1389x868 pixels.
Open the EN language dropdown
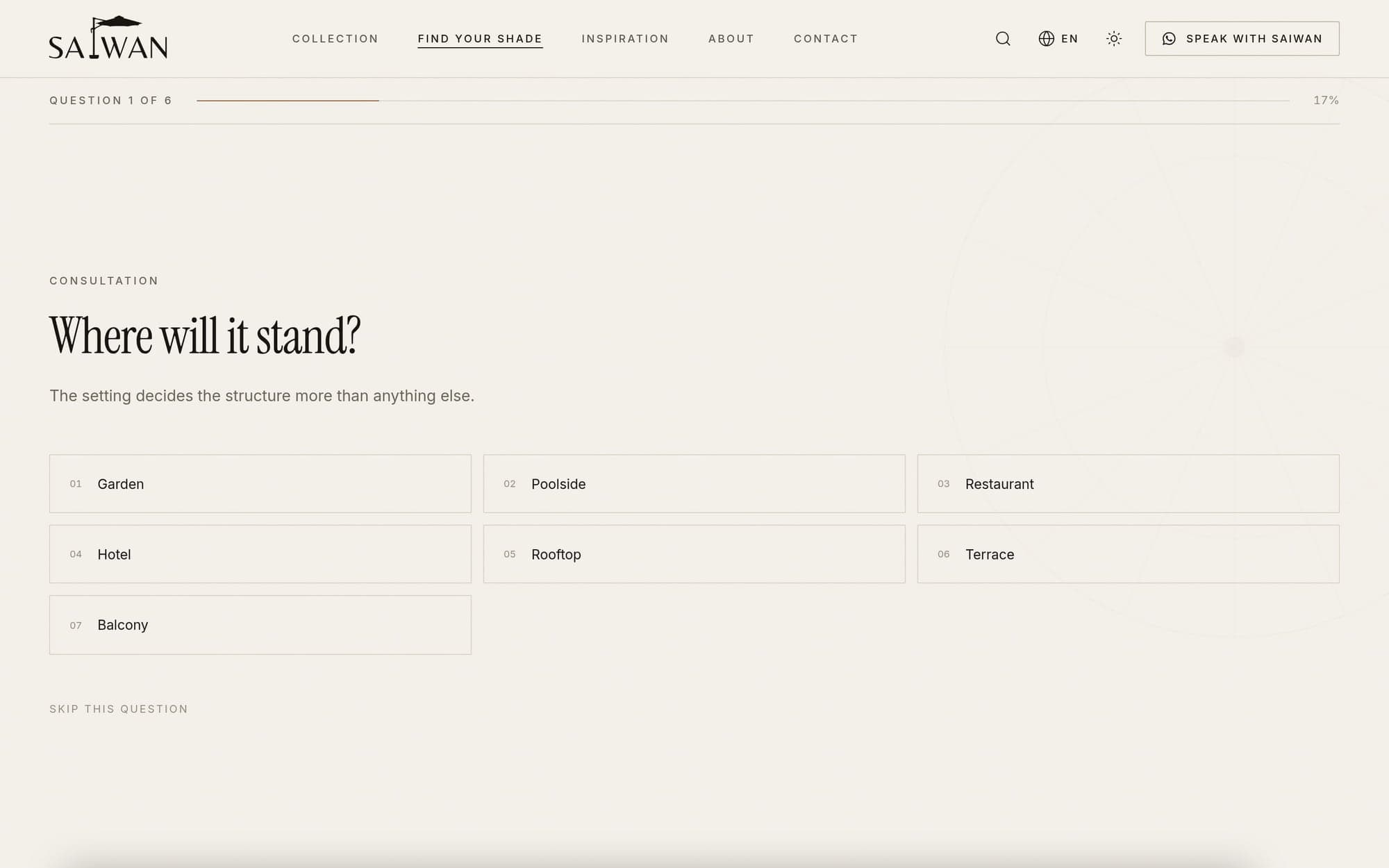pos(1058,39)
